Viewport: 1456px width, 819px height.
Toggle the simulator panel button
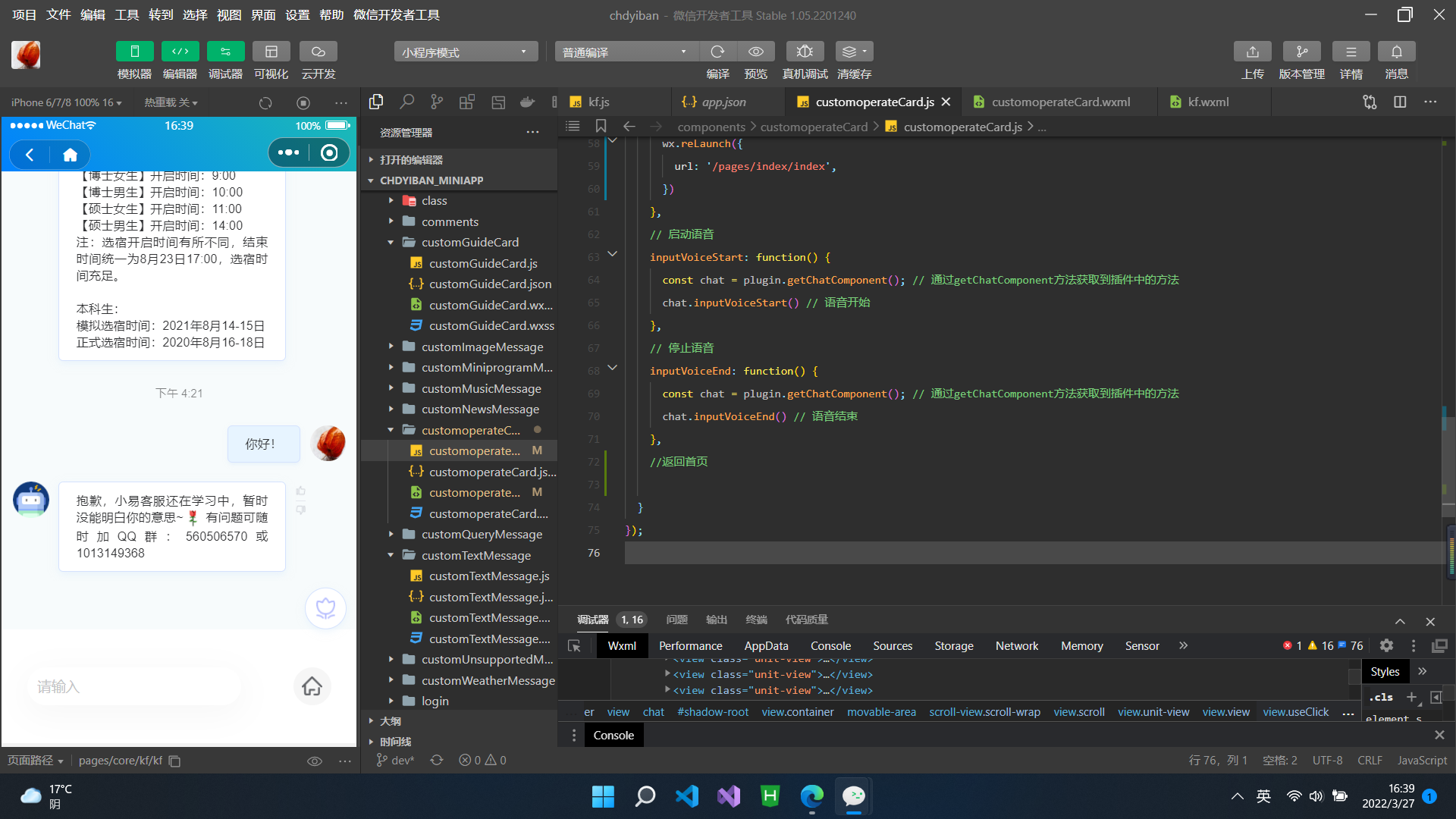pos(134,52)
